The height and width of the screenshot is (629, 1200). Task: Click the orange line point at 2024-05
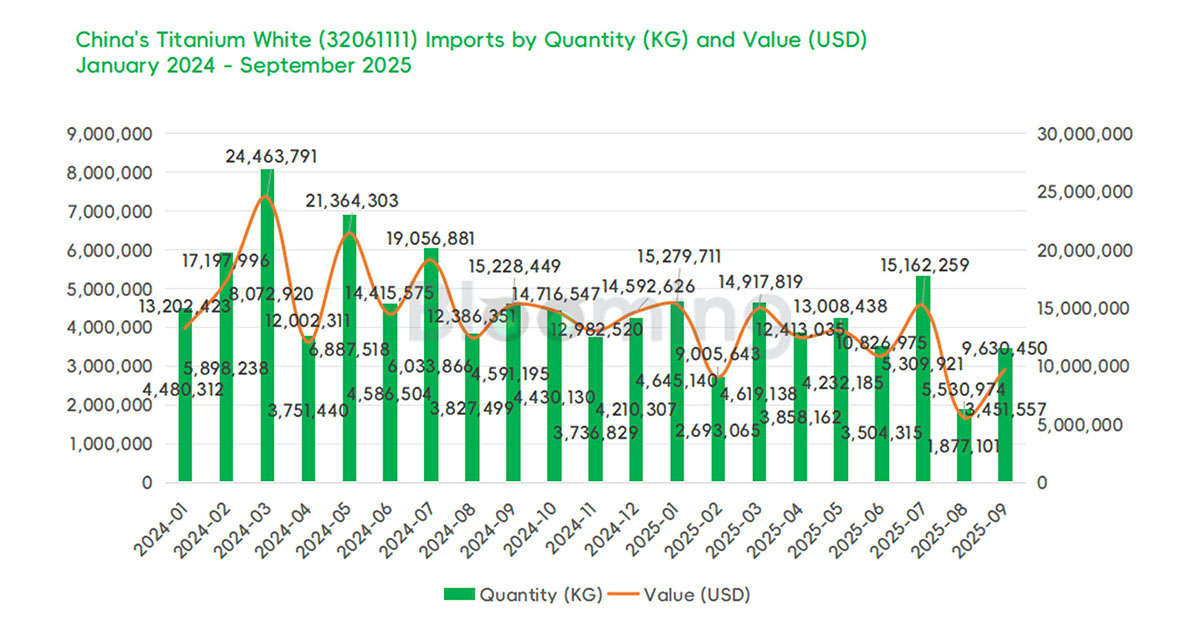[351, 233]
